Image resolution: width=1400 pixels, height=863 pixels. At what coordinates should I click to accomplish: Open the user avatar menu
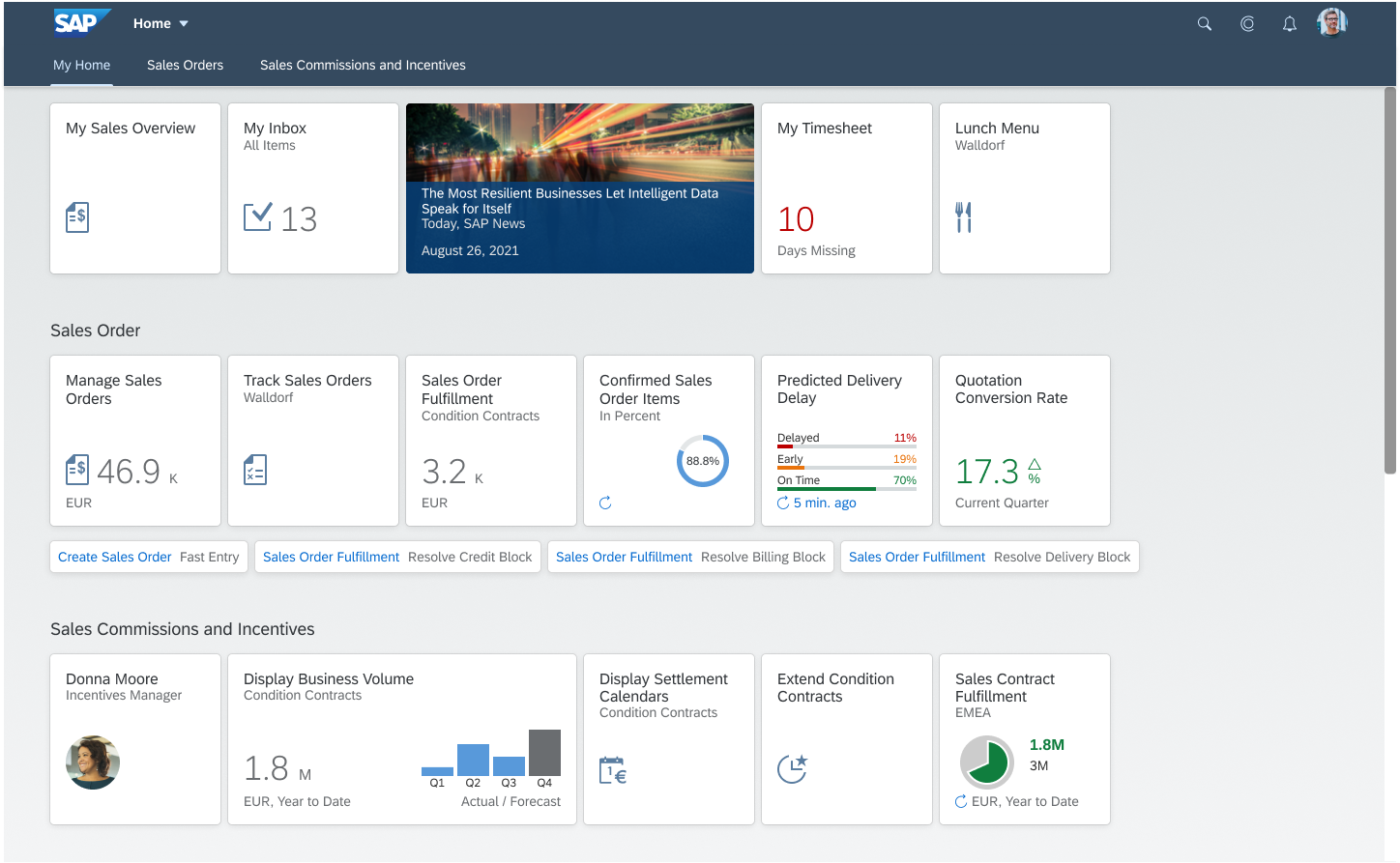pos(1331,21)
